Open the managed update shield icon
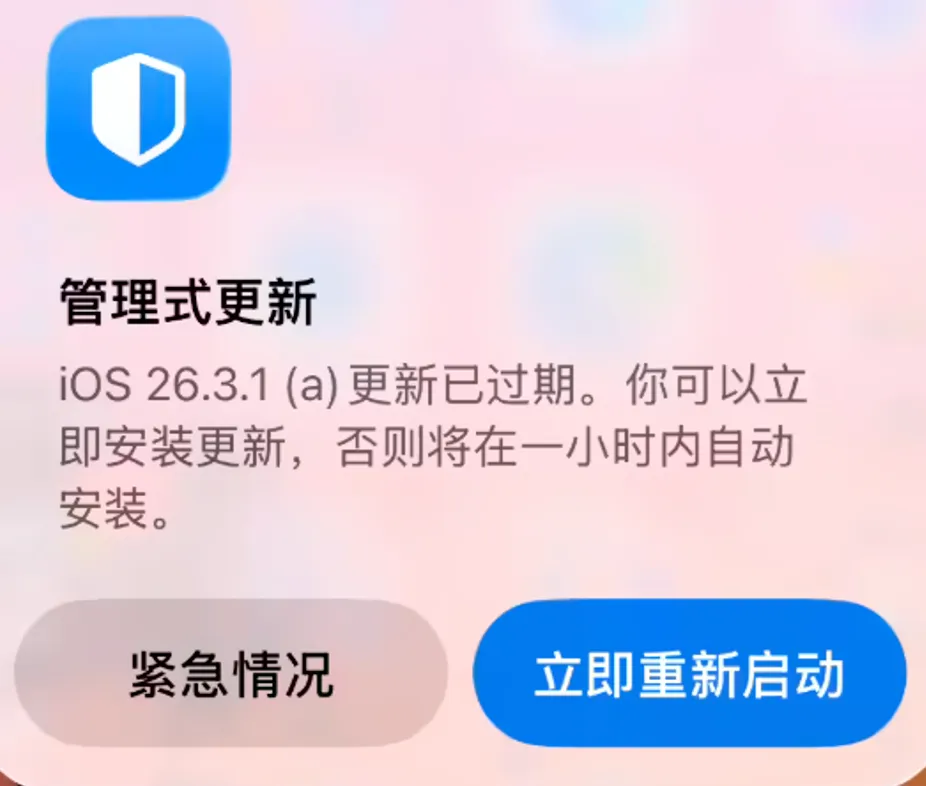This screenshot has width=926, height=786. [x=138, y=109]
